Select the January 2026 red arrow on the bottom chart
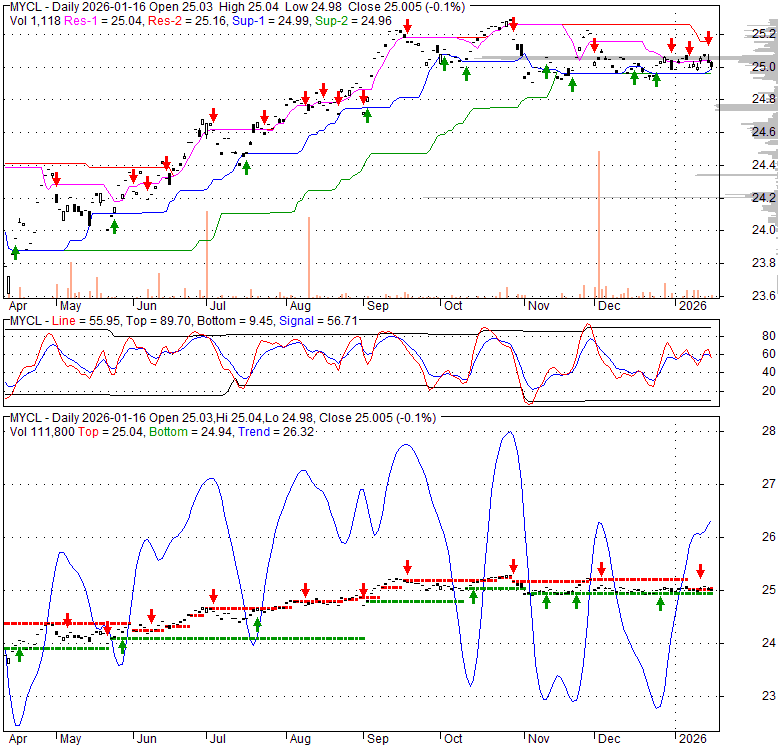780x745 pixels. coord(700,571)
